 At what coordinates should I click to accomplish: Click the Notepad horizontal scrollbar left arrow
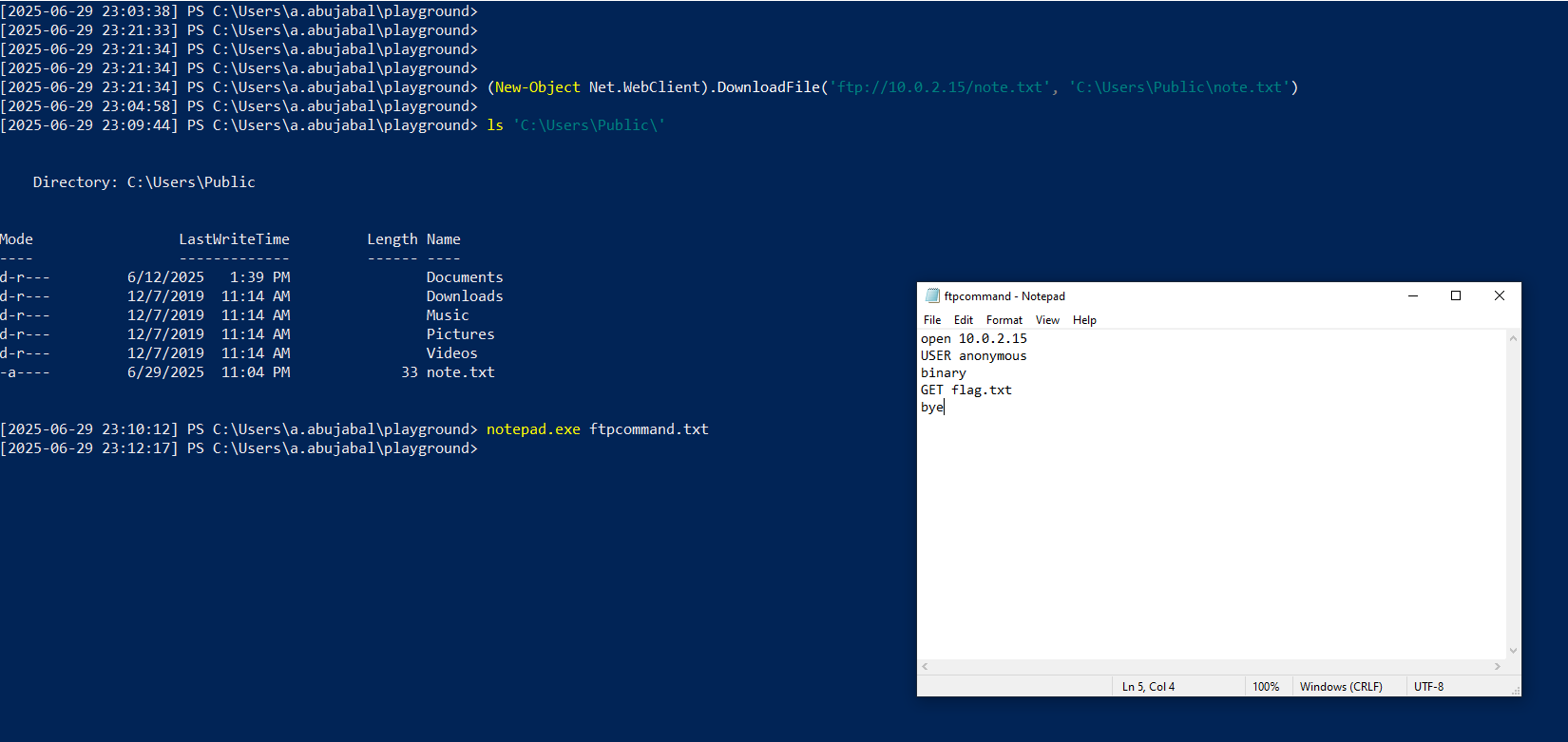(x=925, y=667)
